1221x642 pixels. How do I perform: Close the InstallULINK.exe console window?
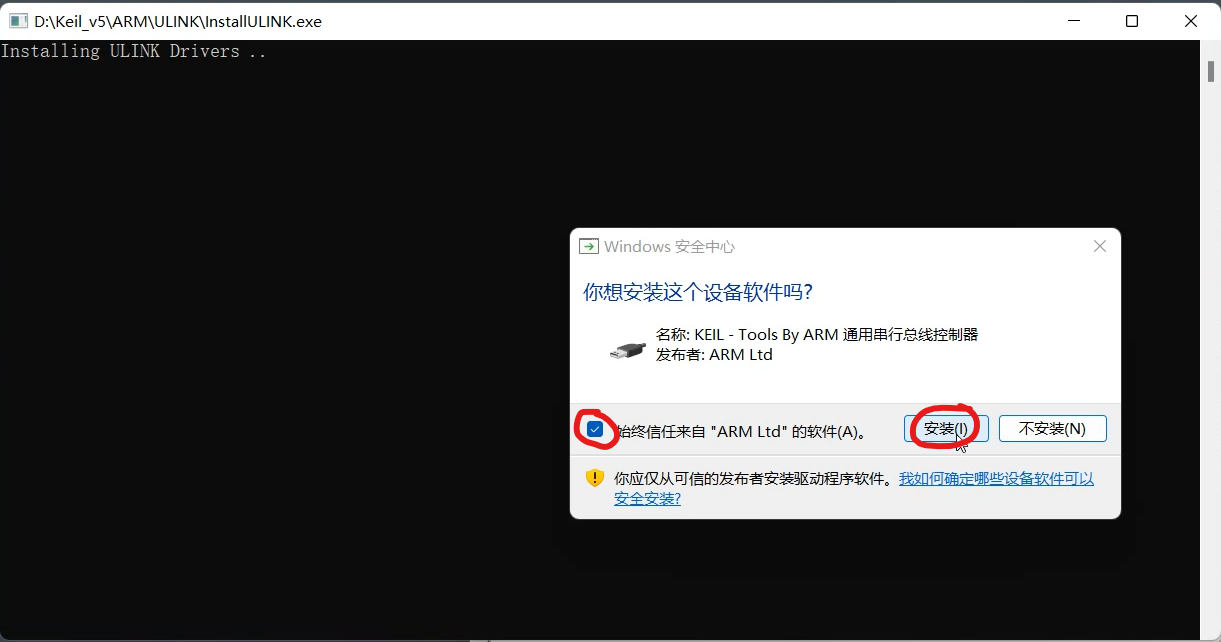pos(1190,21)
